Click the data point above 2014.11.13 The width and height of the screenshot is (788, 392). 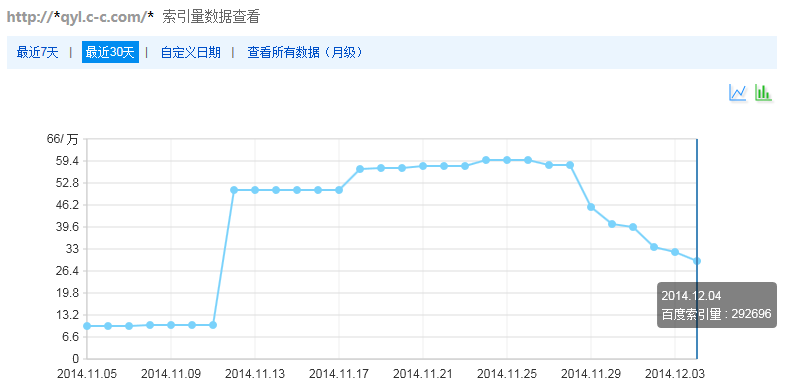coord(255,190)
